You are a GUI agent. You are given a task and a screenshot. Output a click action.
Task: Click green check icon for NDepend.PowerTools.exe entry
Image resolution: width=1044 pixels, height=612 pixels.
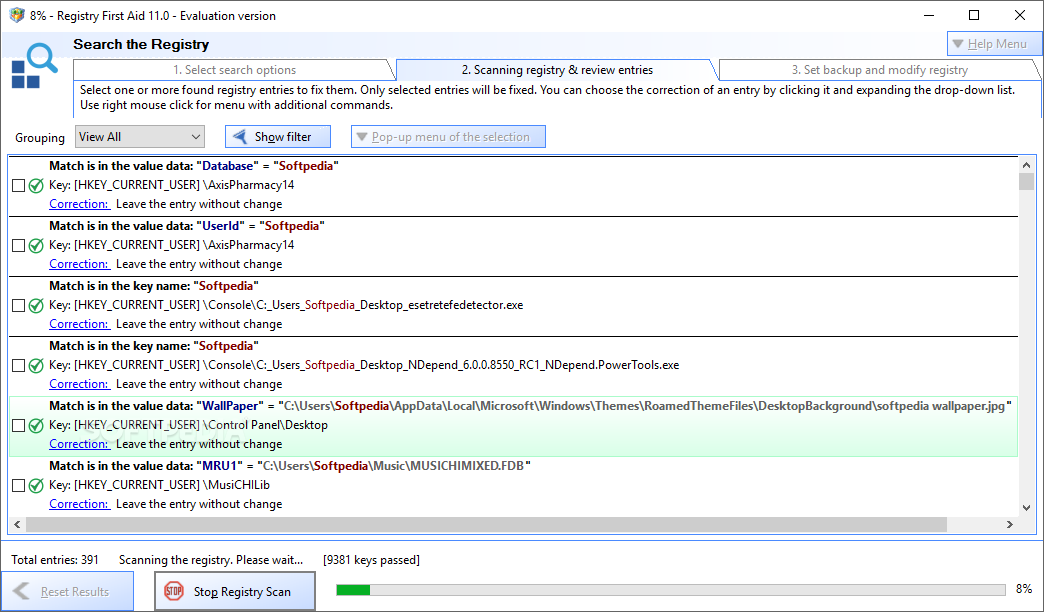[x=37, y=366]
